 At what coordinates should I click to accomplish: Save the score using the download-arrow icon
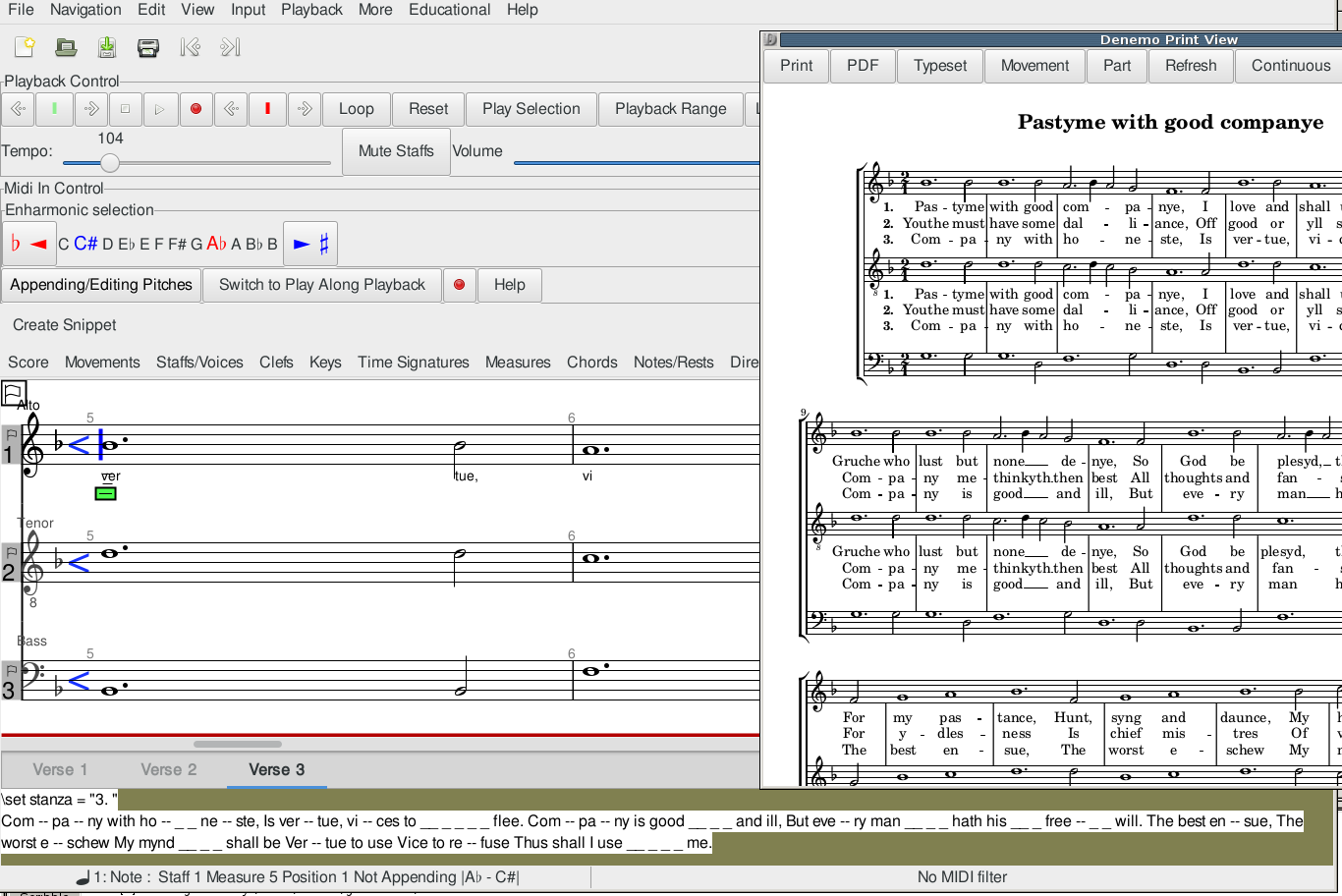[x=107, y=47]
